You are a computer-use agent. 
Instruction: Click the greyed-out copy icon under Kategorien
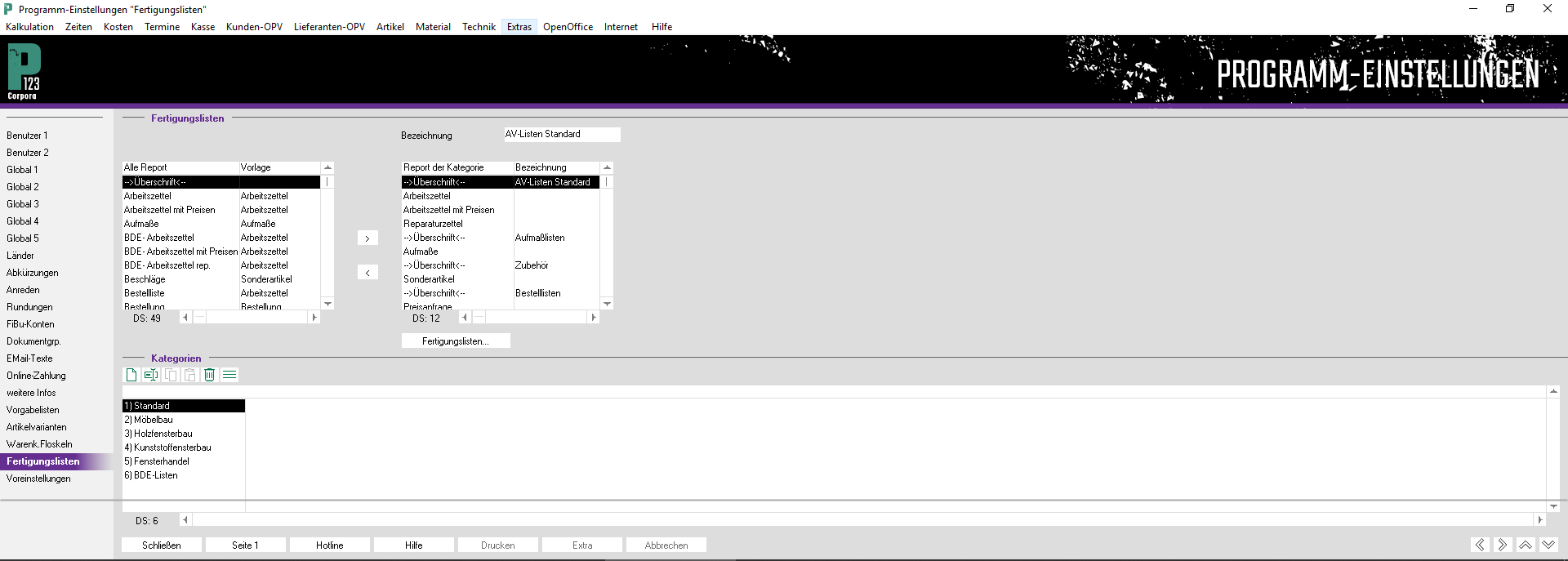[x=171, y=375]
